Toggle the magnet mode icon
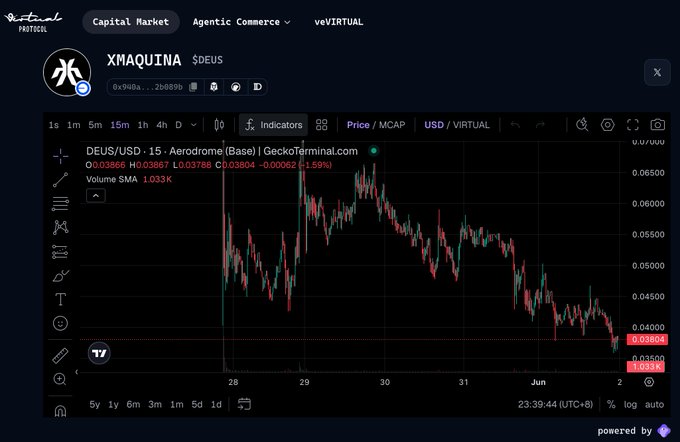Screen dimensions: 680x442 point(60,410)
